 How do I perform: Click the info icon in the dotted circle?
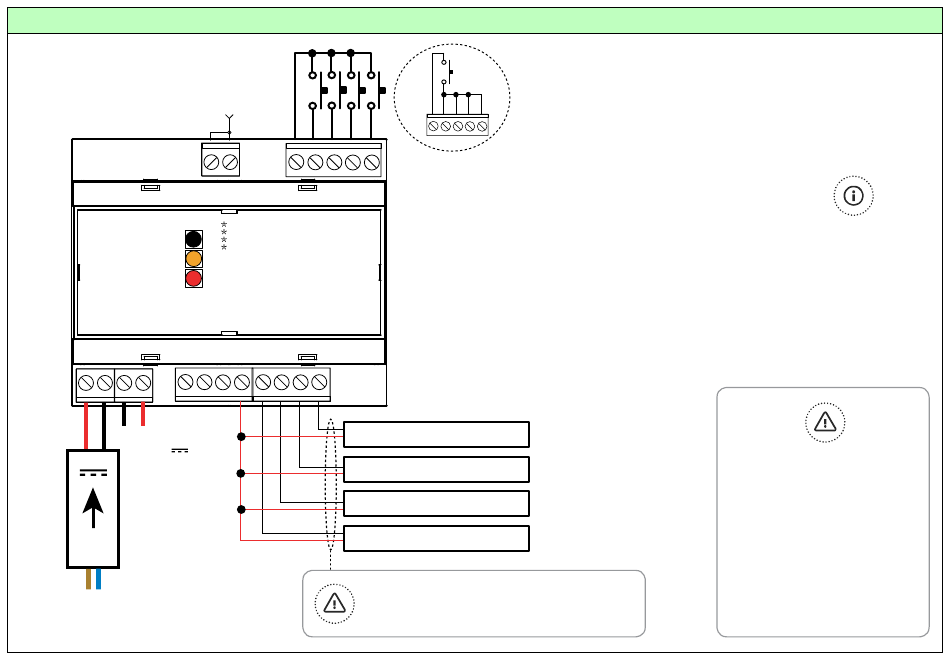(x=853, y=196)
